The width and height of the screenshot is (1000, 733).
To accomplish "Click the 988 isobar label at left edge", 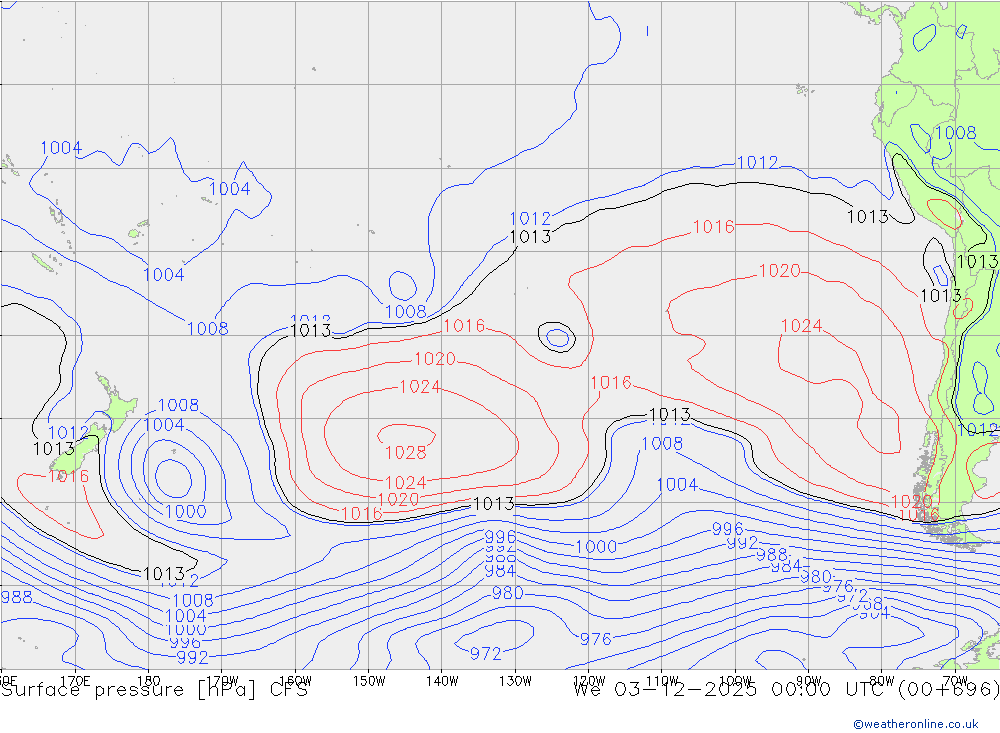I will pos(17,597).
